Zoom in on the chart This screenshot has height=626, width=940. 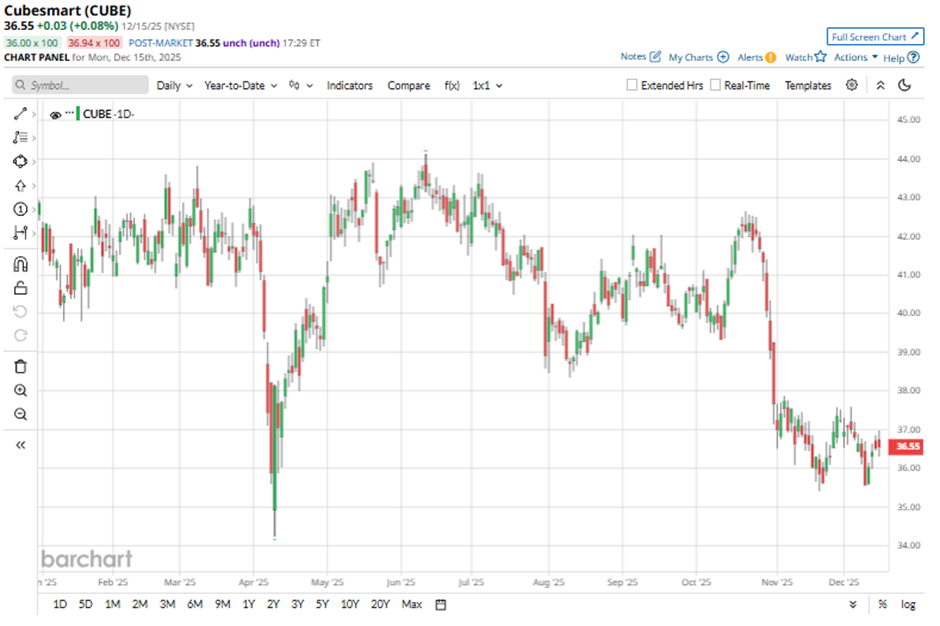pyautogui.click(x=20, y=390)
